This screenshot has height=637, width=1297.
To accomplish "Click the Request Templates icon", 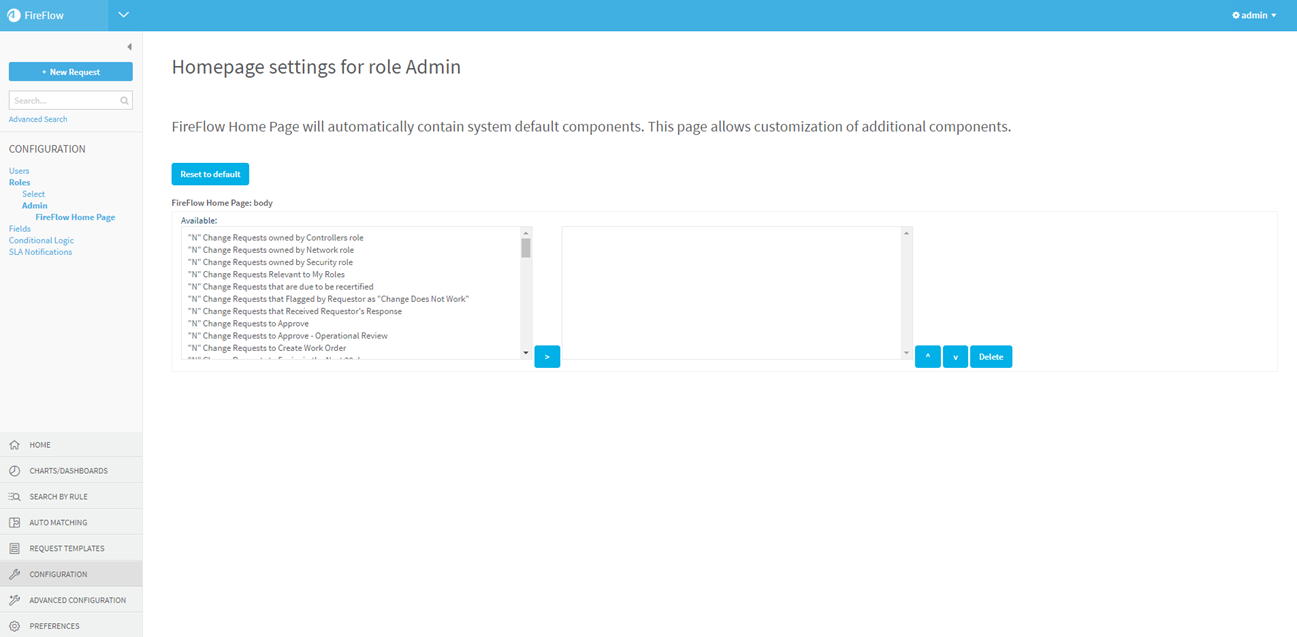I will click(14, 549).
